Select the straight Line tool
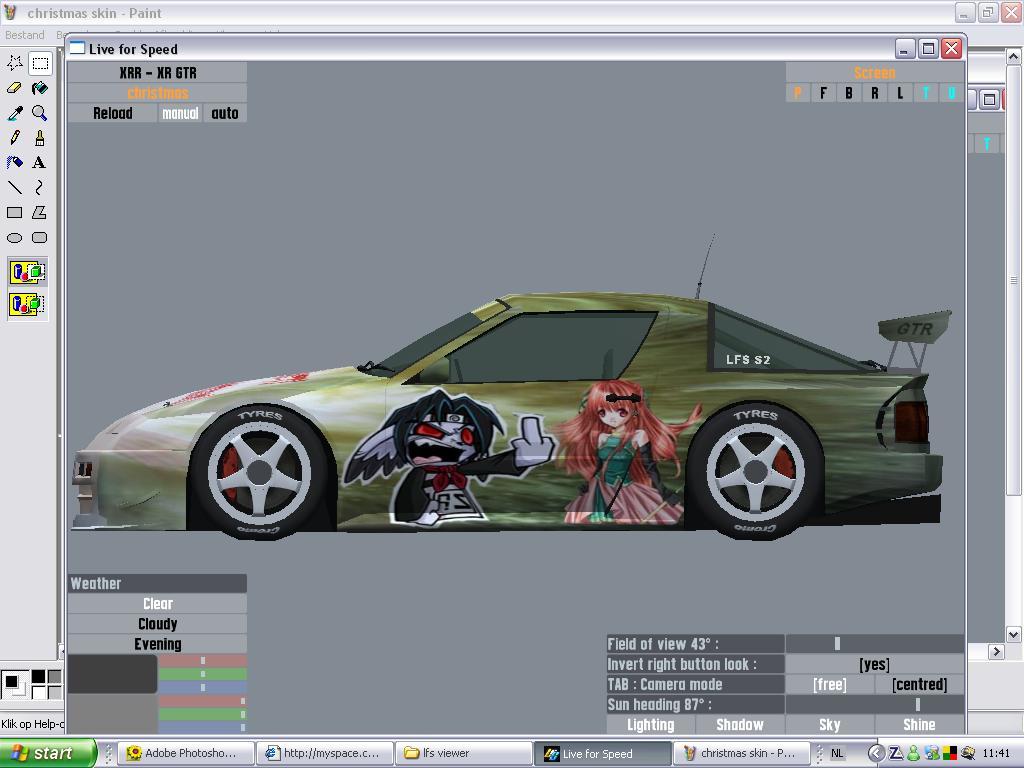Screen dimensions: 1024x768 point(14,187)
